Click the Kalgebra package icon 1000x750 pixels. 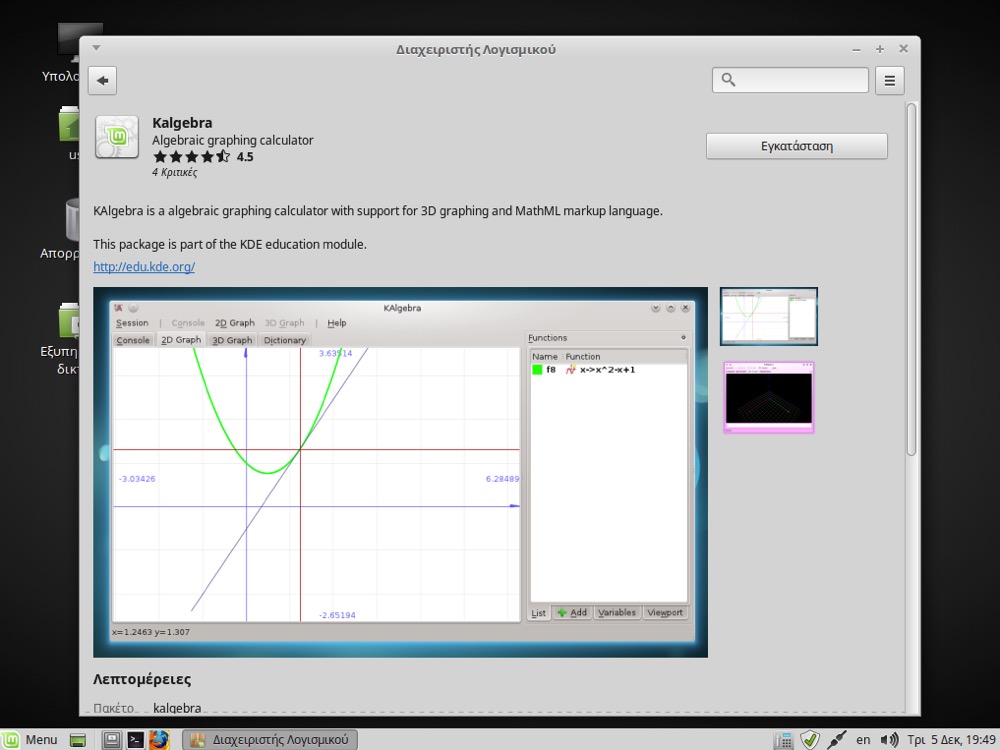click(117, 138)
